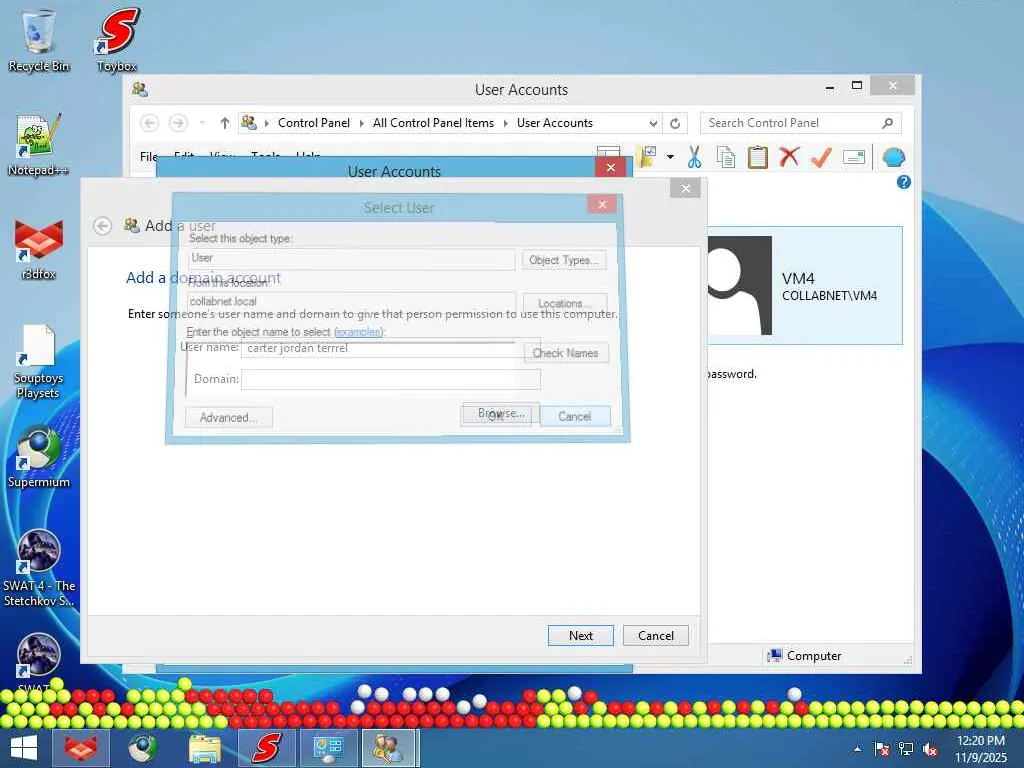Open the File menu
This screenshot has height=768, width=1024.
(x=148, y=156)
